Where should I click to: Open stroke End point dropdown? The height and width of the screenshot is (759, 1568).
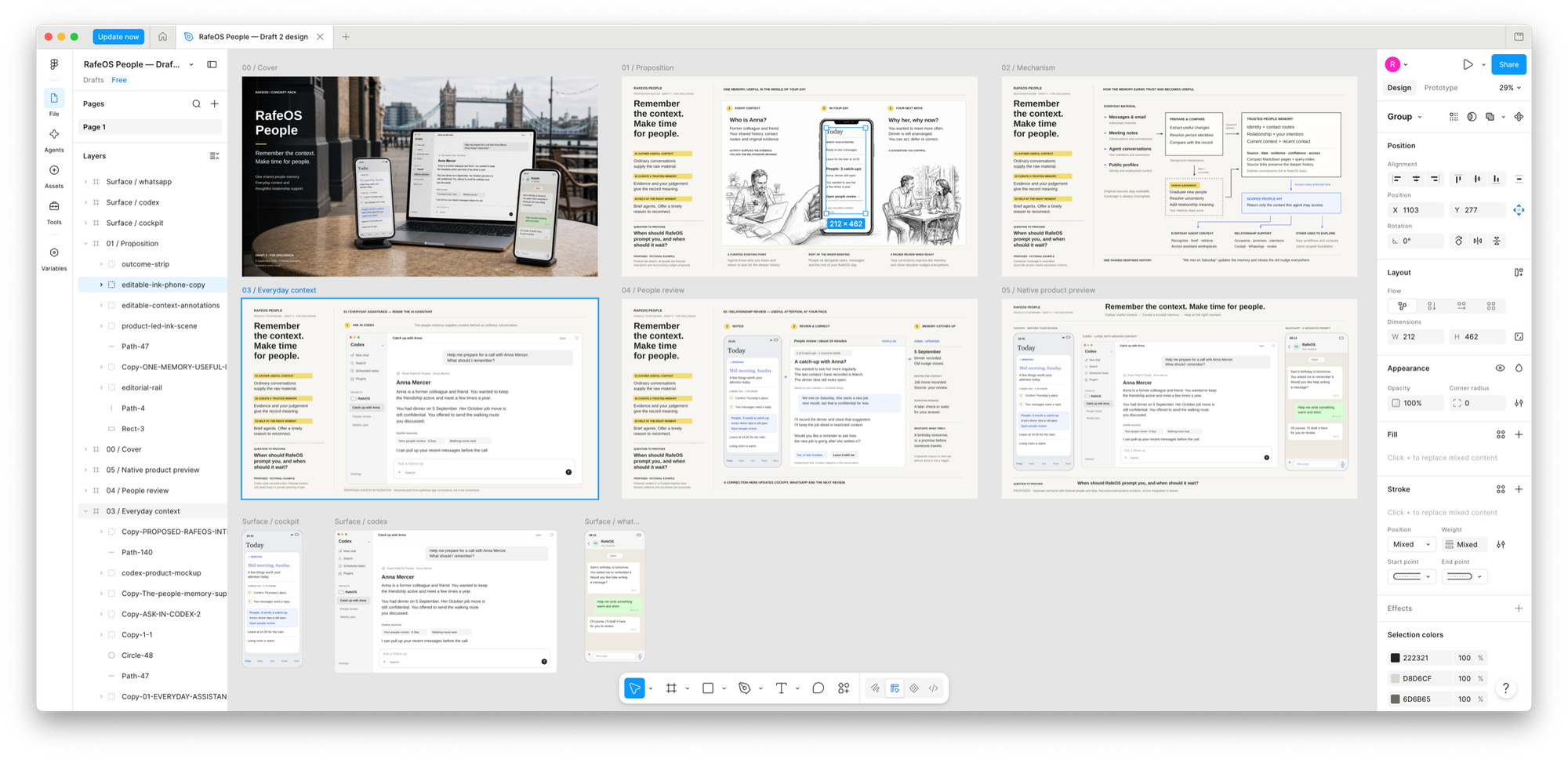click(x=1465, y=577)
